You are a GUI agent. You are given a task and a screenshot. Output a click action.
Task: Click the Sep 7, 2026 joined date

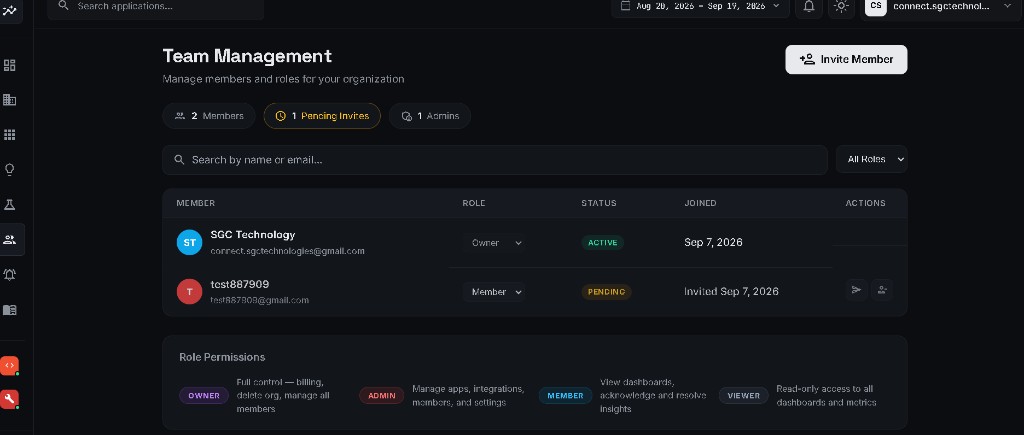[x=713, y=242]
